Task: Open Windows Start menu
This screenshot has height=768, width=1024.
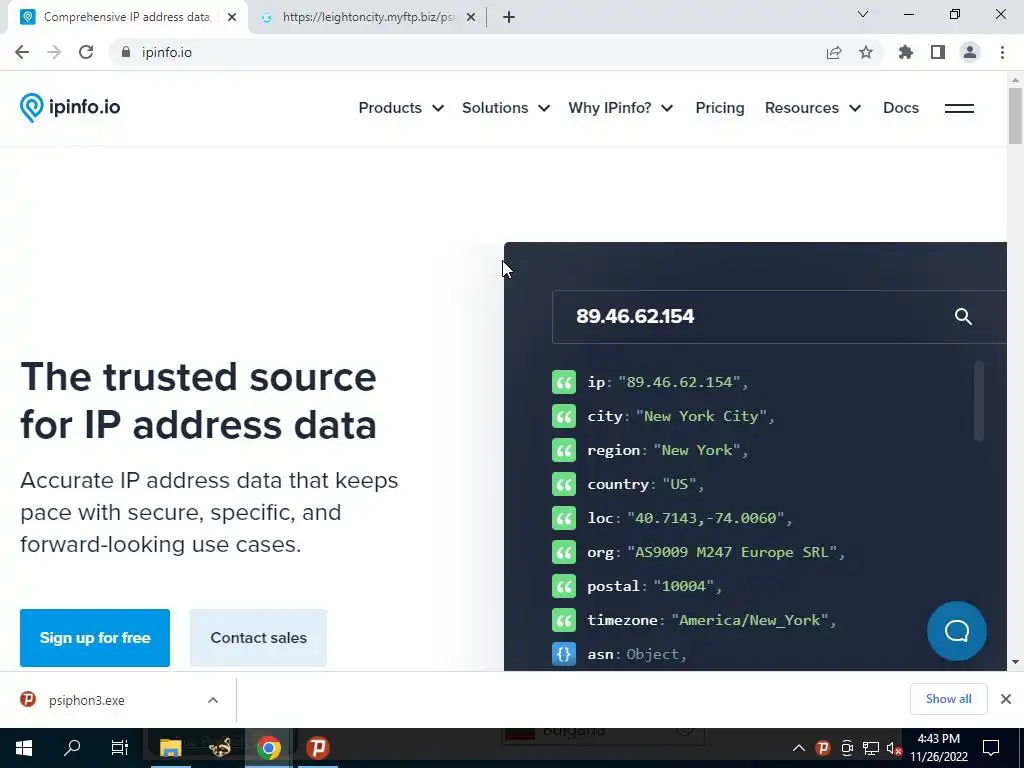Action: tap(24, 748)
